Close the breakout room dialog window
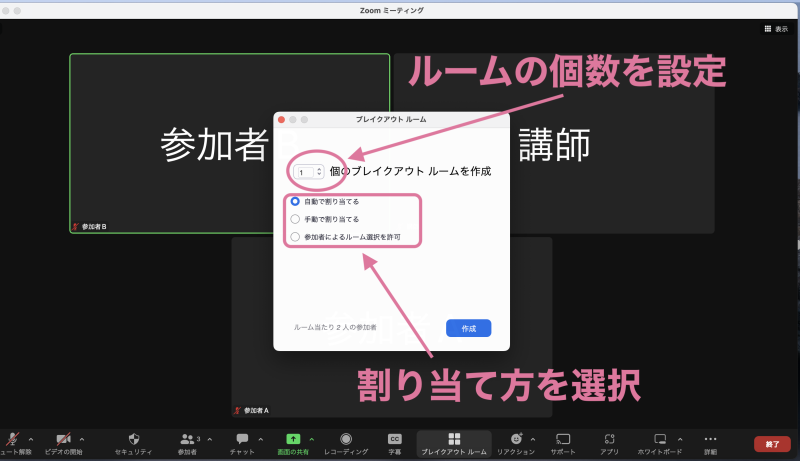Screen dimensions: 800x461 point(281,119)
